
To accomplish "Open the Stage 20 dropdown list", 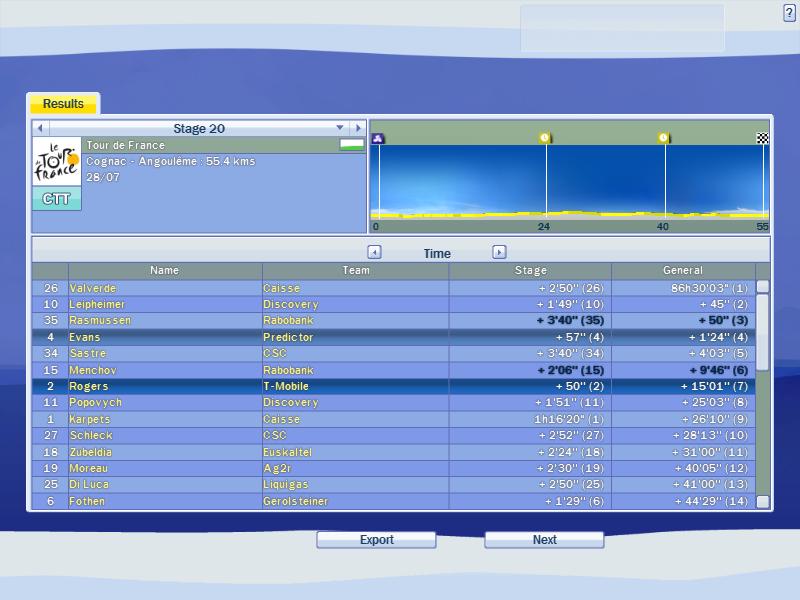I will point(340,128).
